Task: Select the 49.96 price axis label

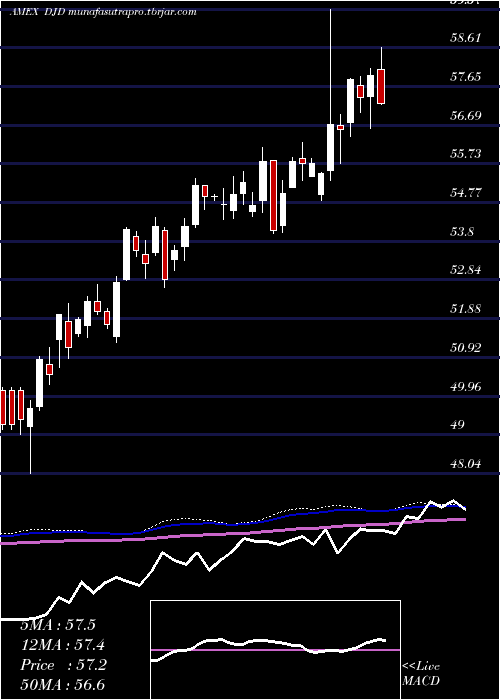Action: (466, 387)
